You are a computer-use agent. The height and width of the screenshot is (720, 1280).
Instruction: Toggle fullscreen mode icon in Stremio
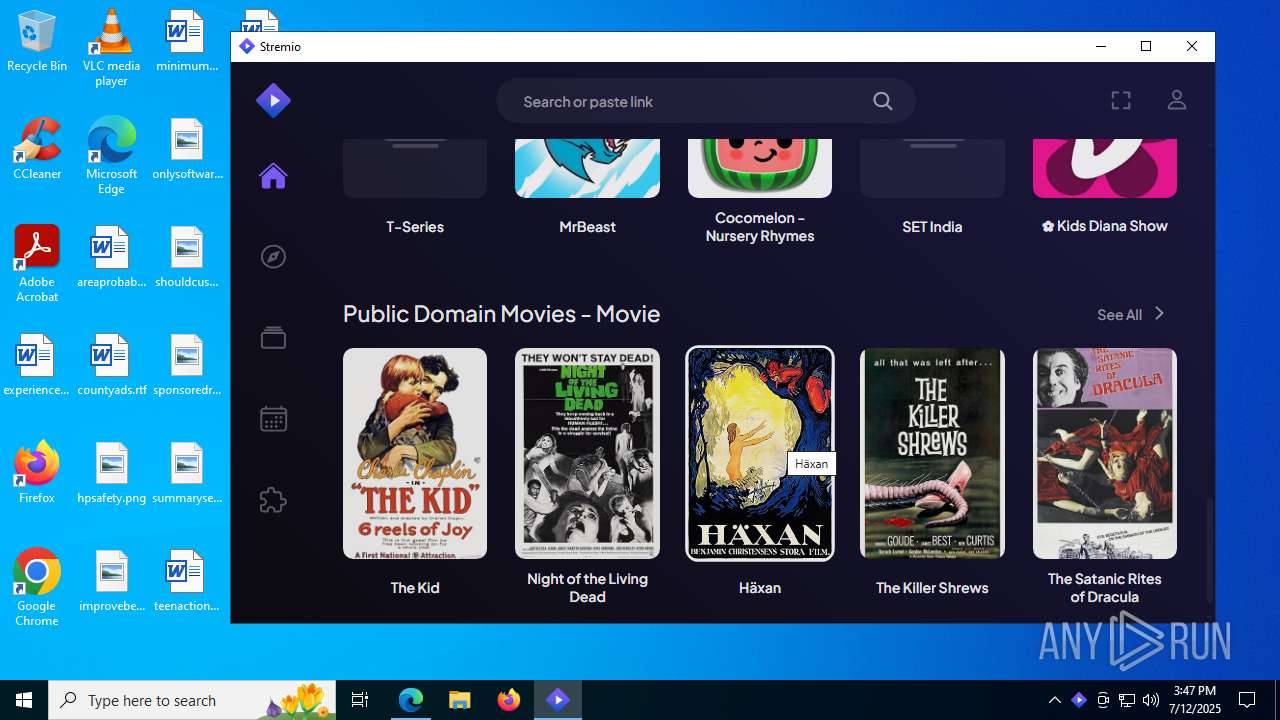click(1121, 100)
